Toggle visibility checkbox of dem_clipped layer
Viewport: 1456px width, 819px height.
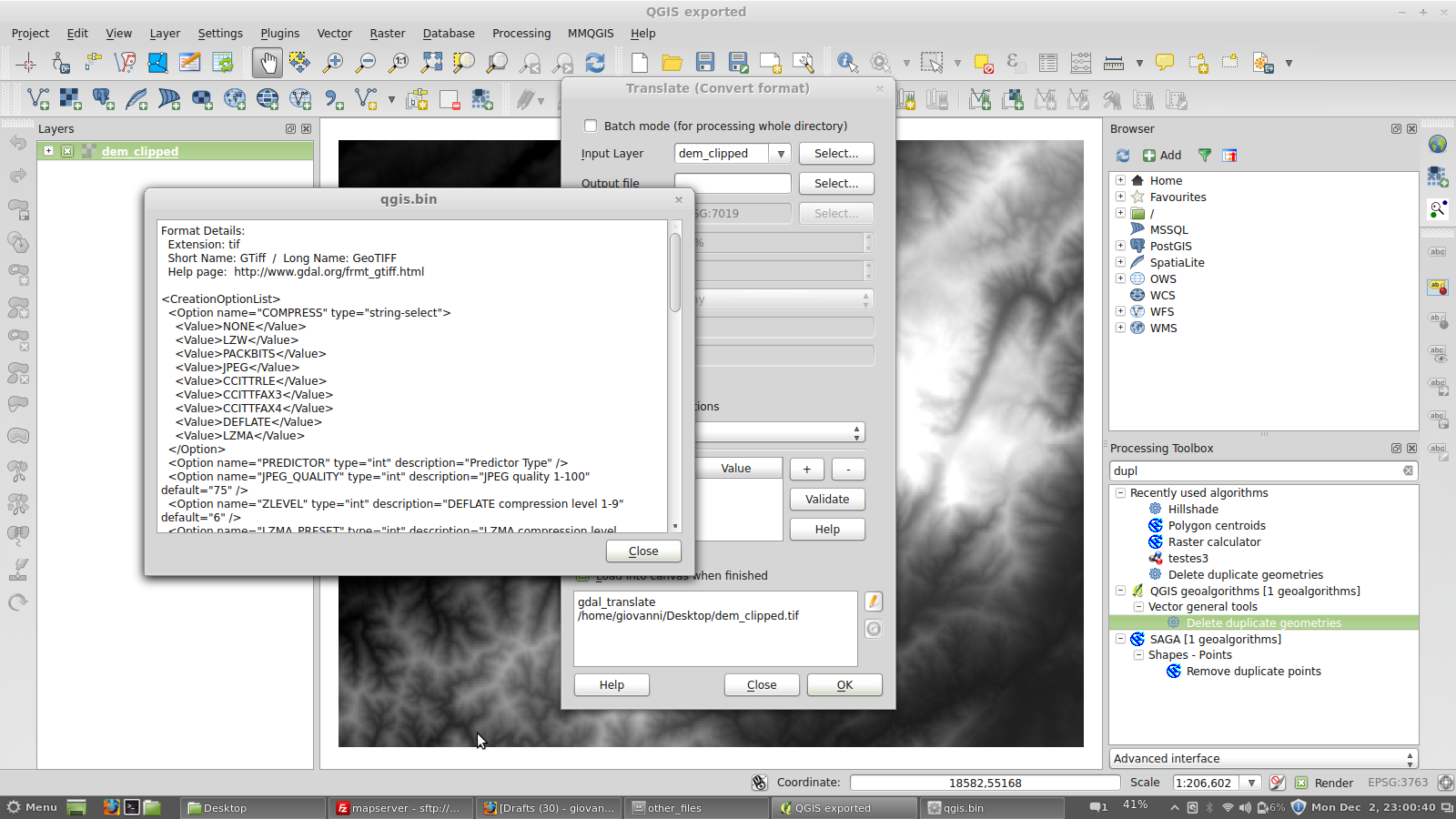click(67, 151)
